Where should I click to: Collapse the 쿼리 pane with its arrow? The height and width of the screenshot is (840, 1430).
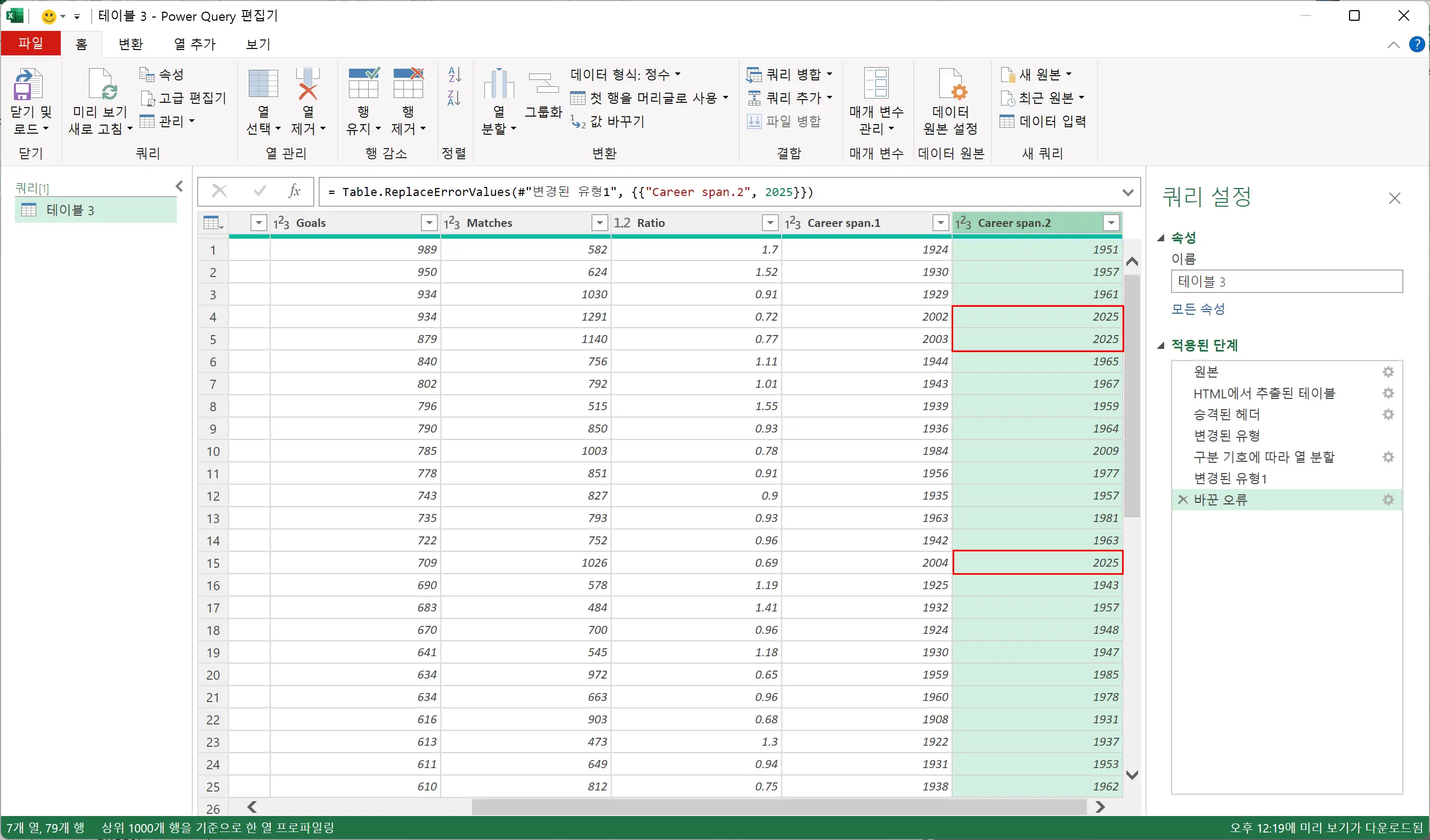(x=180, y=186)
